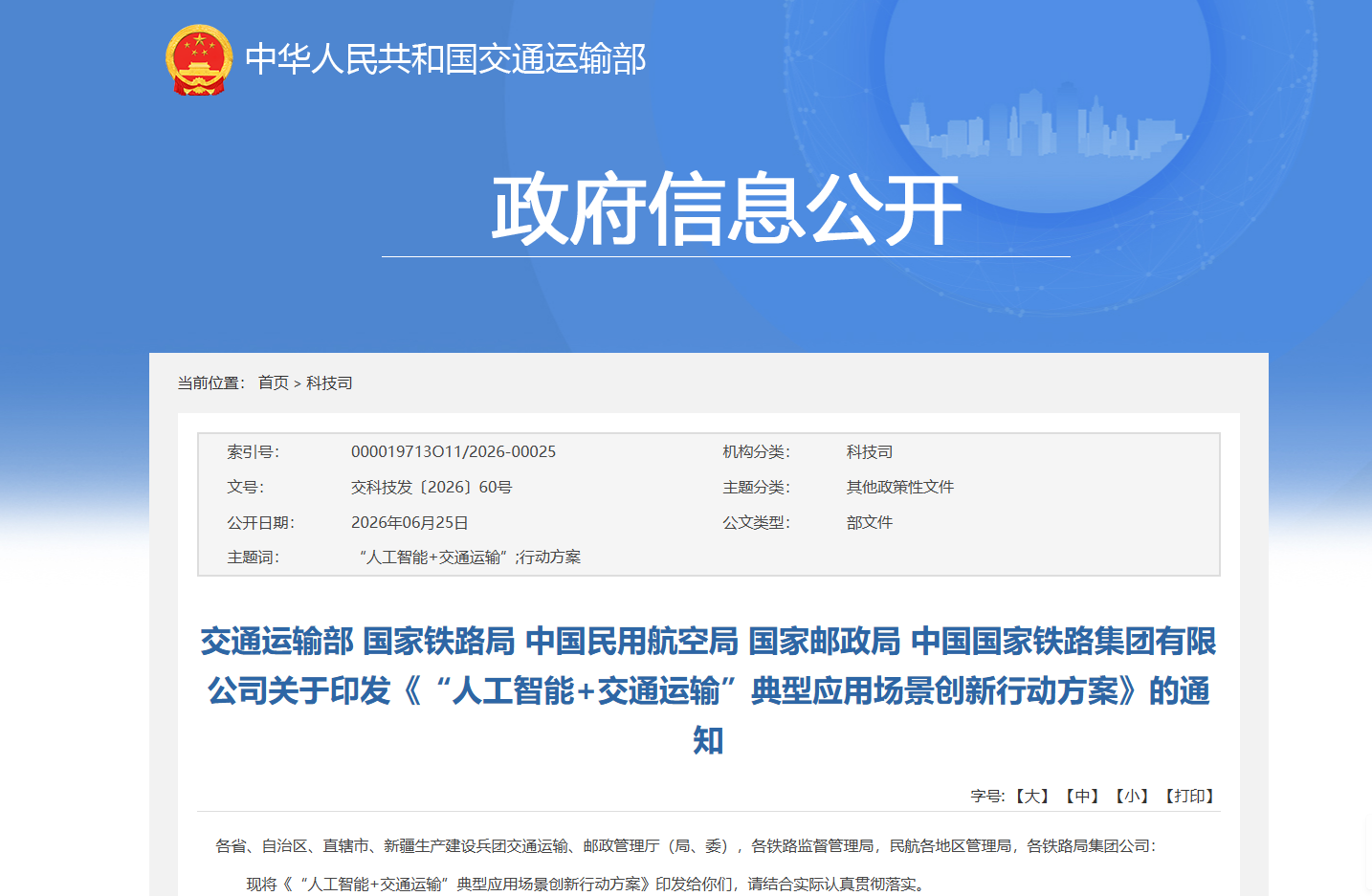
Task: Select document number 交科技发〔2026〕60号
Action: (x=432, y=487)
